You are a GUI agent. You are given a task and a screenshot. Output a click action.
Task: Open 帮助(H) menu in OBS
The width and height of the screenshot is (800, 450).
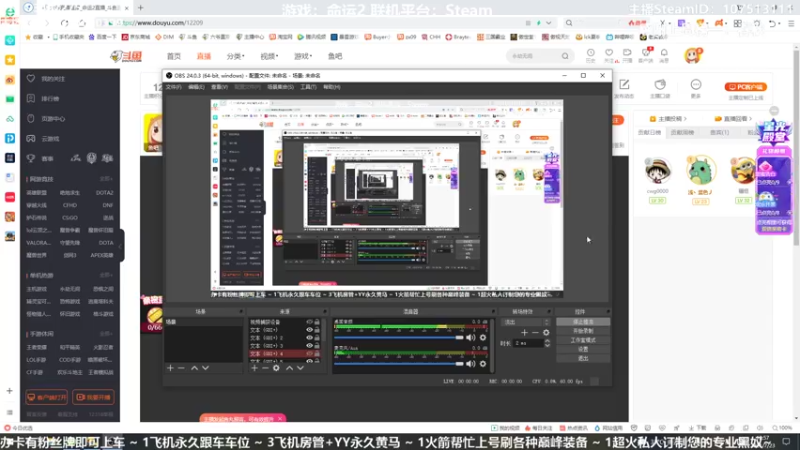coord(332,87)
